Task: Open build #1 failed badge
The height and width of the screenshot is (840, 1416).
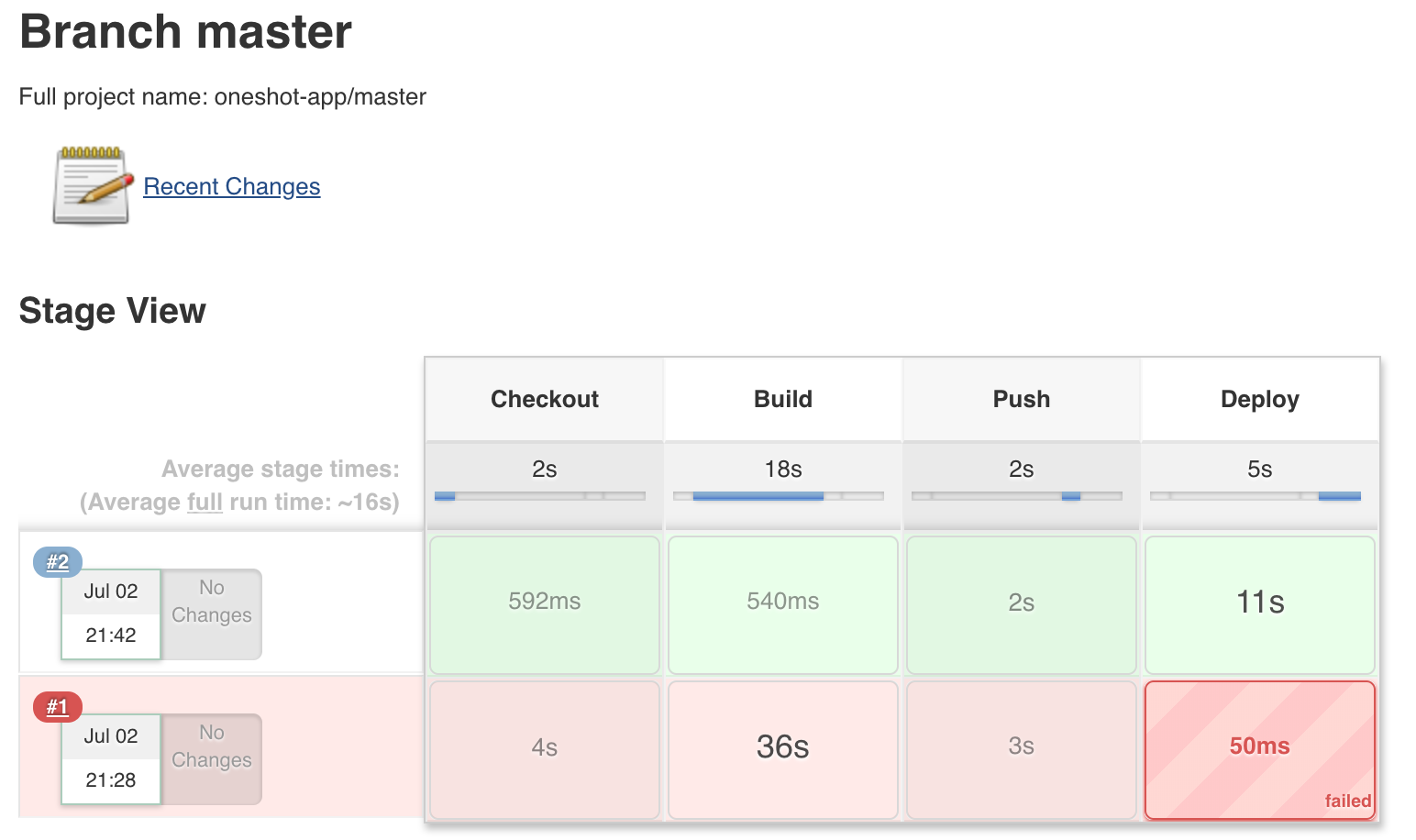Action: coord(58,707)
